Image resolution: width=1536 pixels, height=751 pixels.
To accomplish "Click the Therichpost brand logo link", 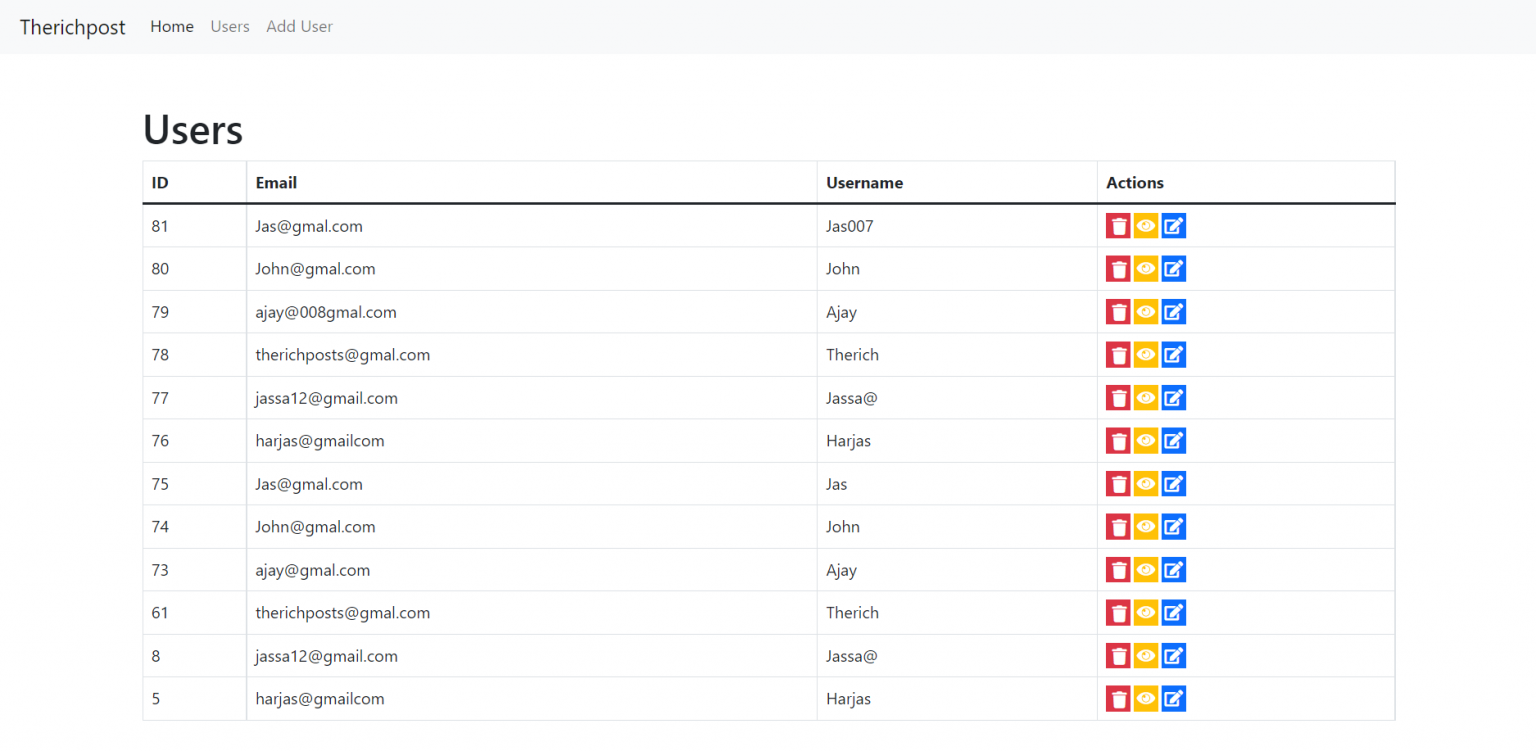I will coord(73,27).
